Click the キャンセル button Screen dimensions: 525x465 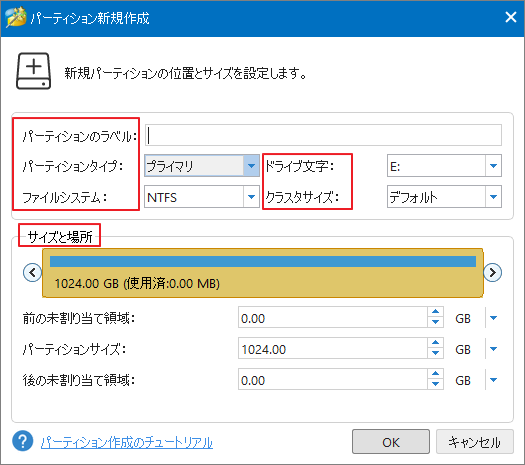(x=475, y=442)
